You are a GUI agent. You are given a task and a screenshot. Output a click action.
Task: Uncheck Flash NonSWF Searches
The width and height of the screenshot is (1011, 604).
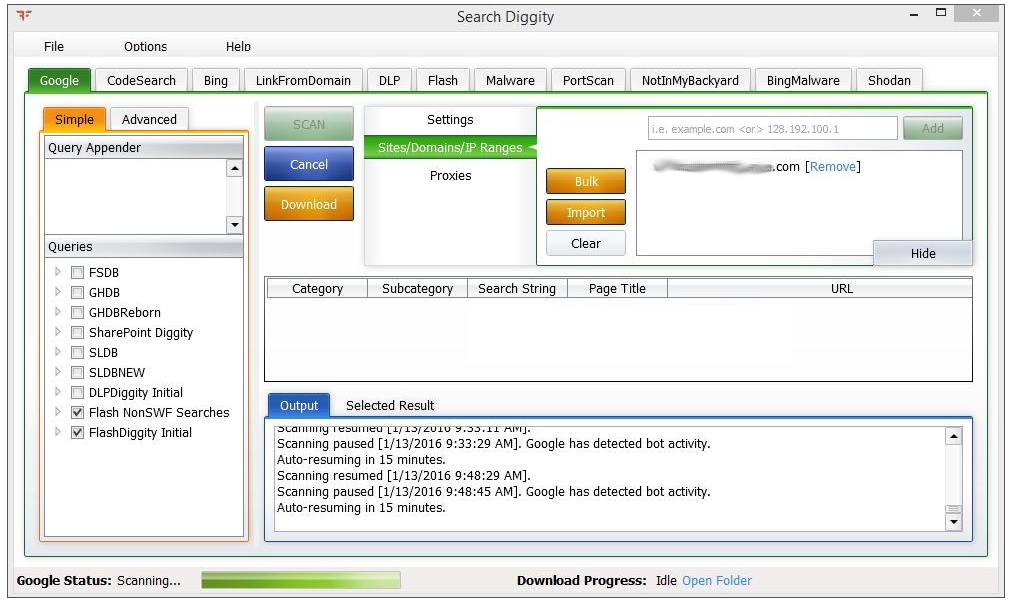click(77, 413)
